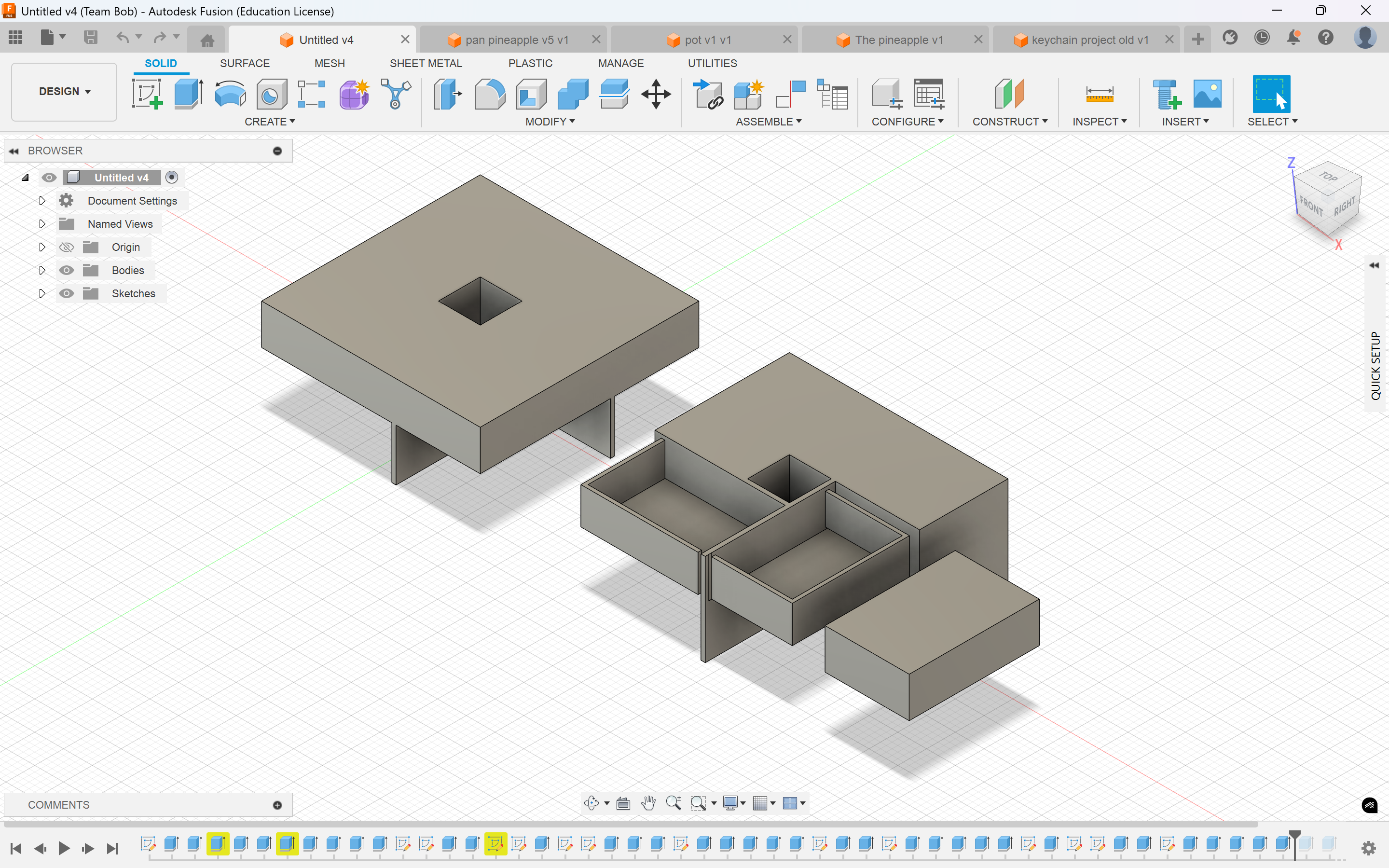The width and height of the screenshot is (1389, 868).
Task: Click the Offset Plane construct icon
Action: point(1009,94)
